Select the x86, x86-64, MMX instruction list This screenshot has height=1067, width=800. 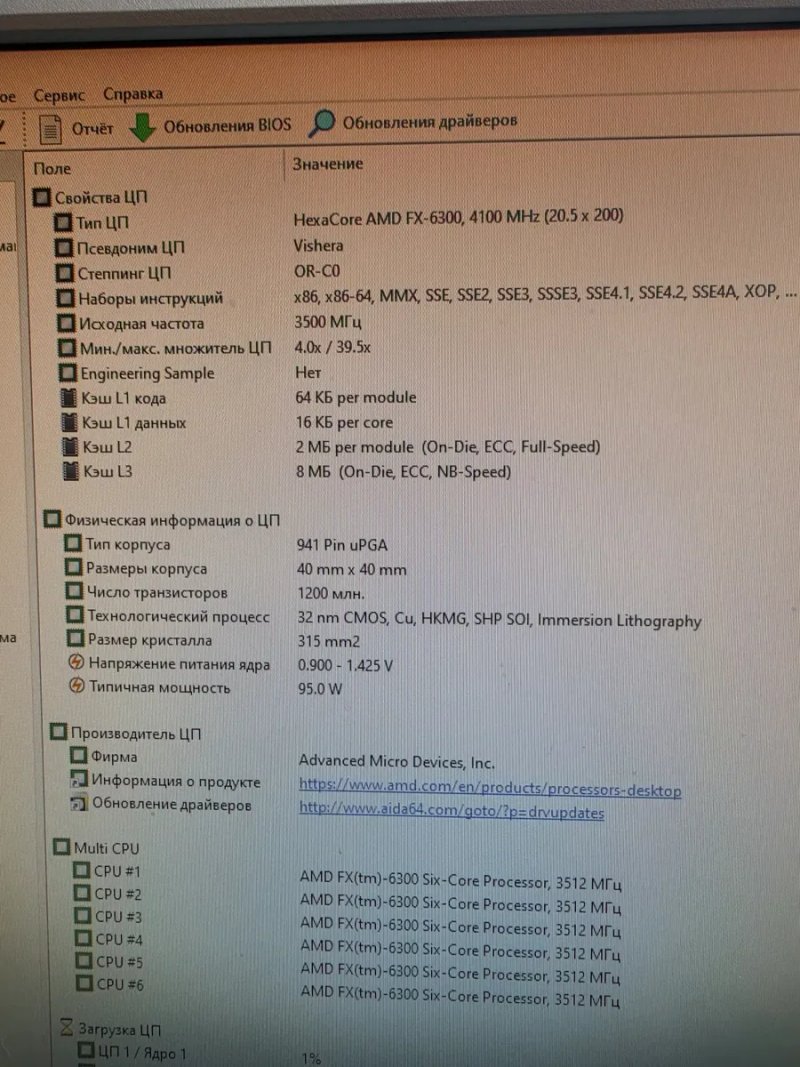click(x=546, y=293)
